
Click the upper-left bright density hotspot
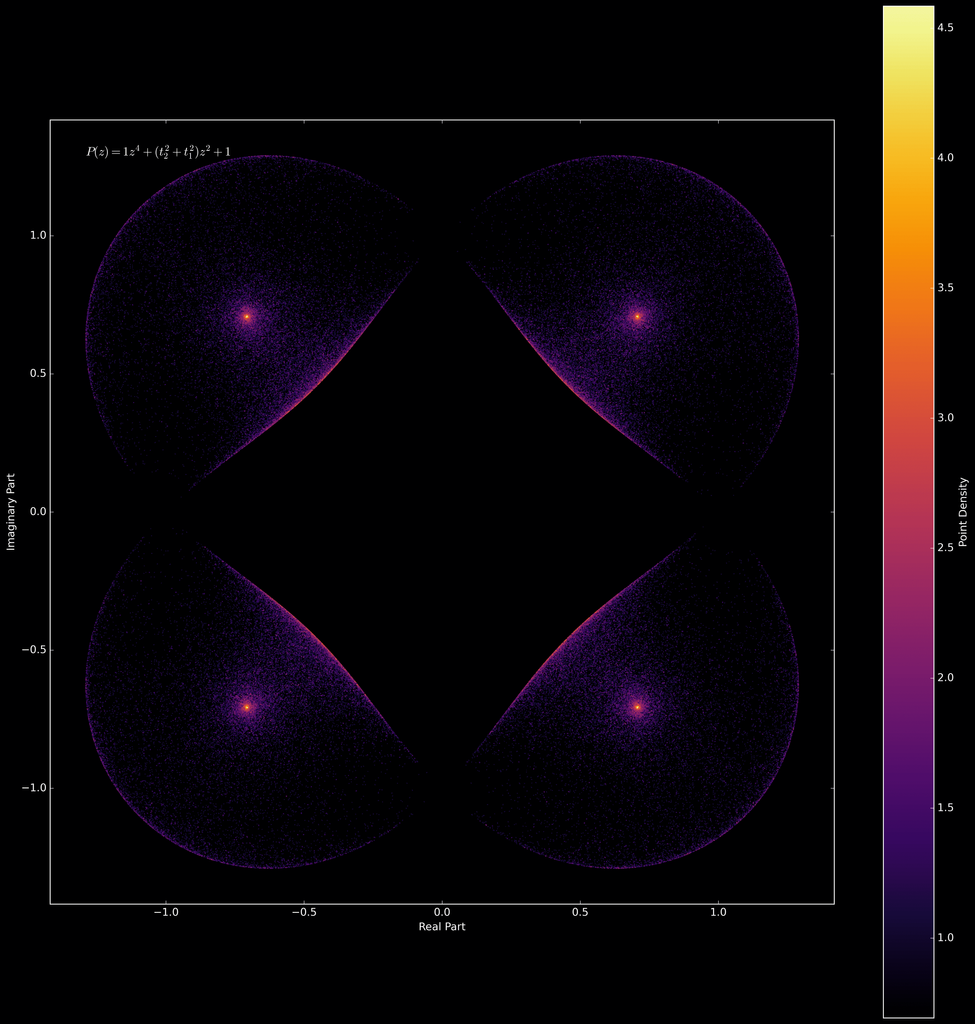(x=247, y=317)
